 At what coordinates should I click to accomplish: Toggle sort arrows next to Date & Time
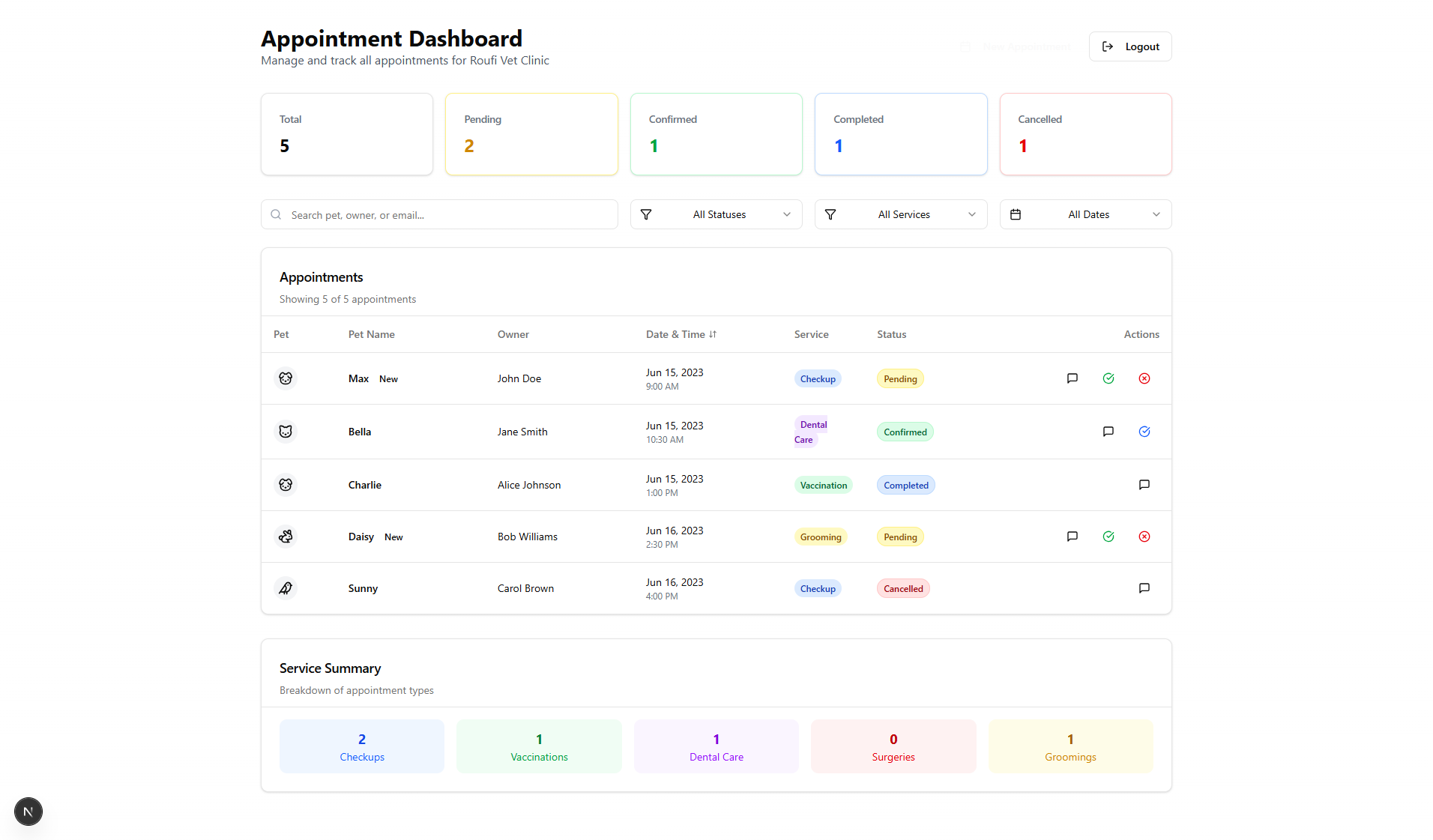(x=713, y=334)
